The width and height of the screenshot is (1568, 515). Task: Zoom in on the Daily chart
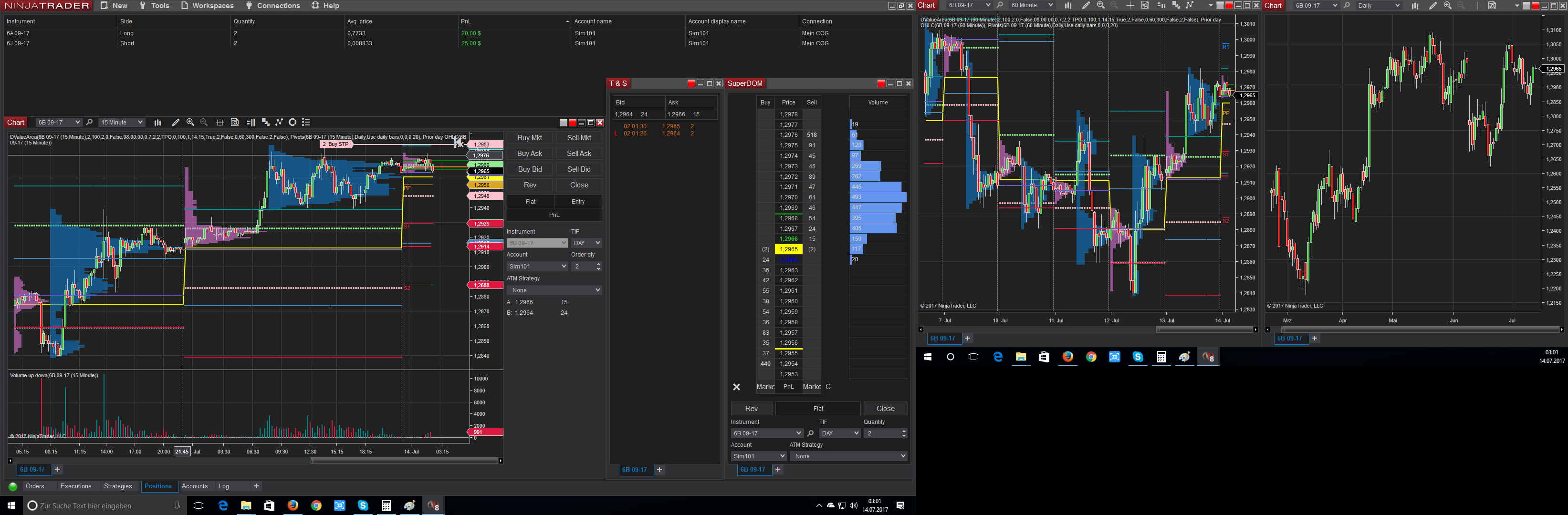coord(1447,5)
